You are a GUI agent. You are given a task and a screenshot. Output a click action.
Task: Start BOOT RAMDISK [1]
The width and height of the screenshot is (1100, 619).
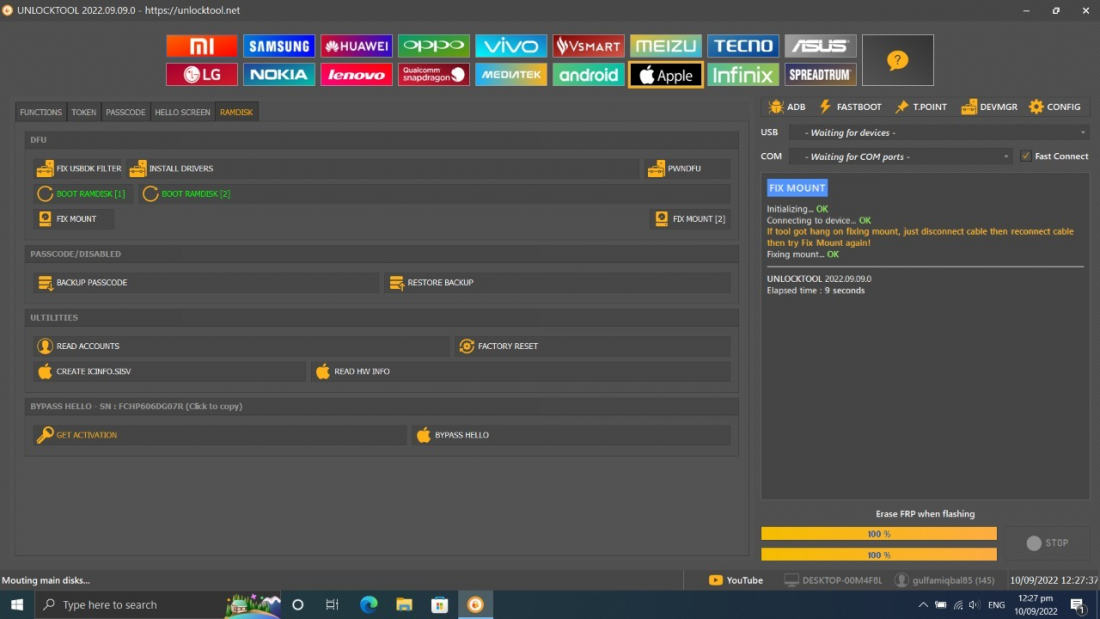(81, 194)
